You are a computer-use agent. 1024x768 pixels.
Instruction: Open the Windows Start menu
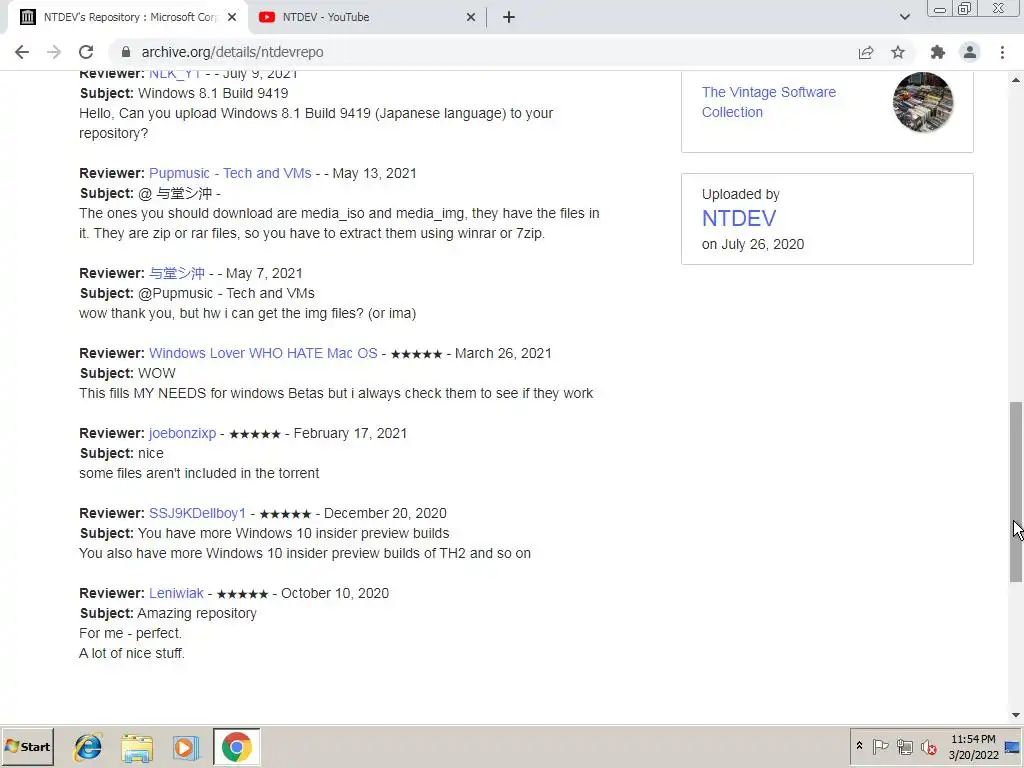(27, 746)
